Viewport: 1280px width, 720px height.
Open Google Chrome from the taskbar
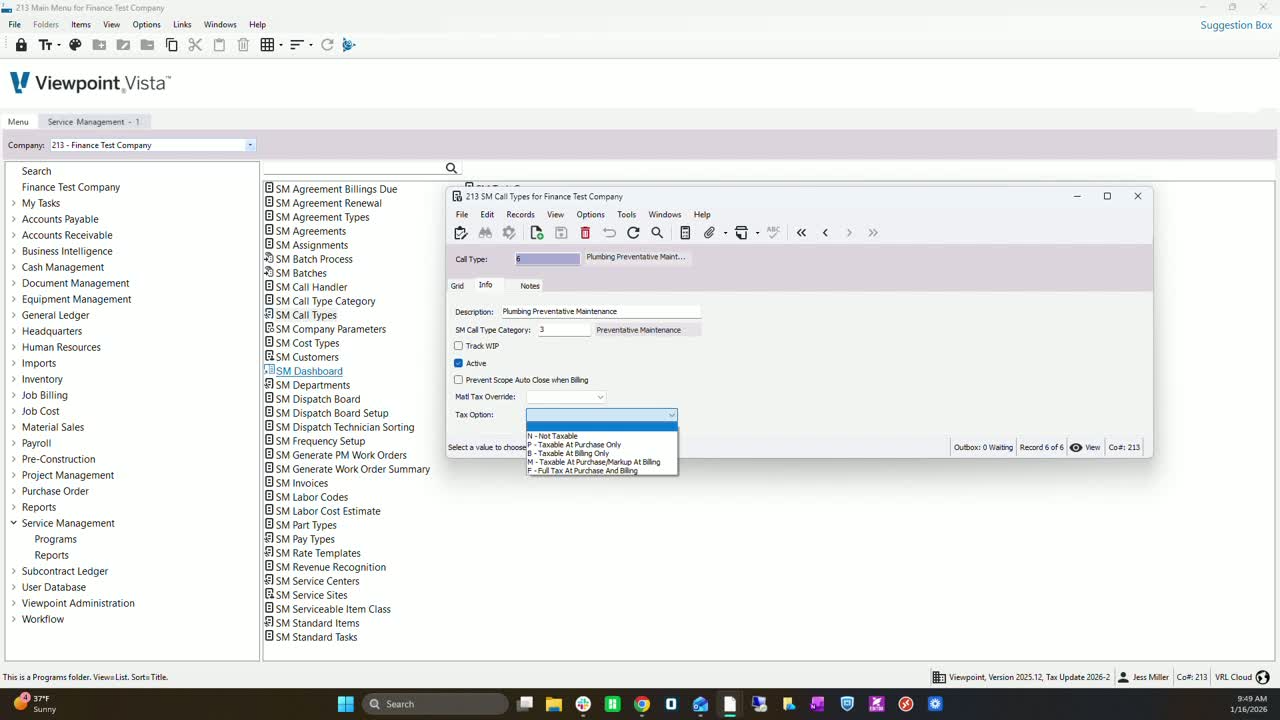pyautogui.click(x=642, y=704)
